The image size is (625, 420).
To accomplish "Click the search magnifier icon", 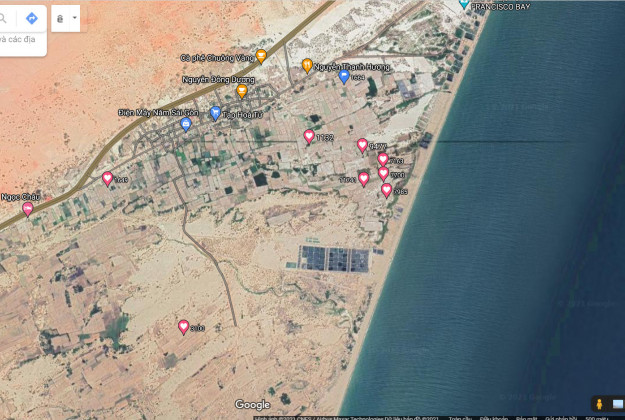I will point(4,18).
